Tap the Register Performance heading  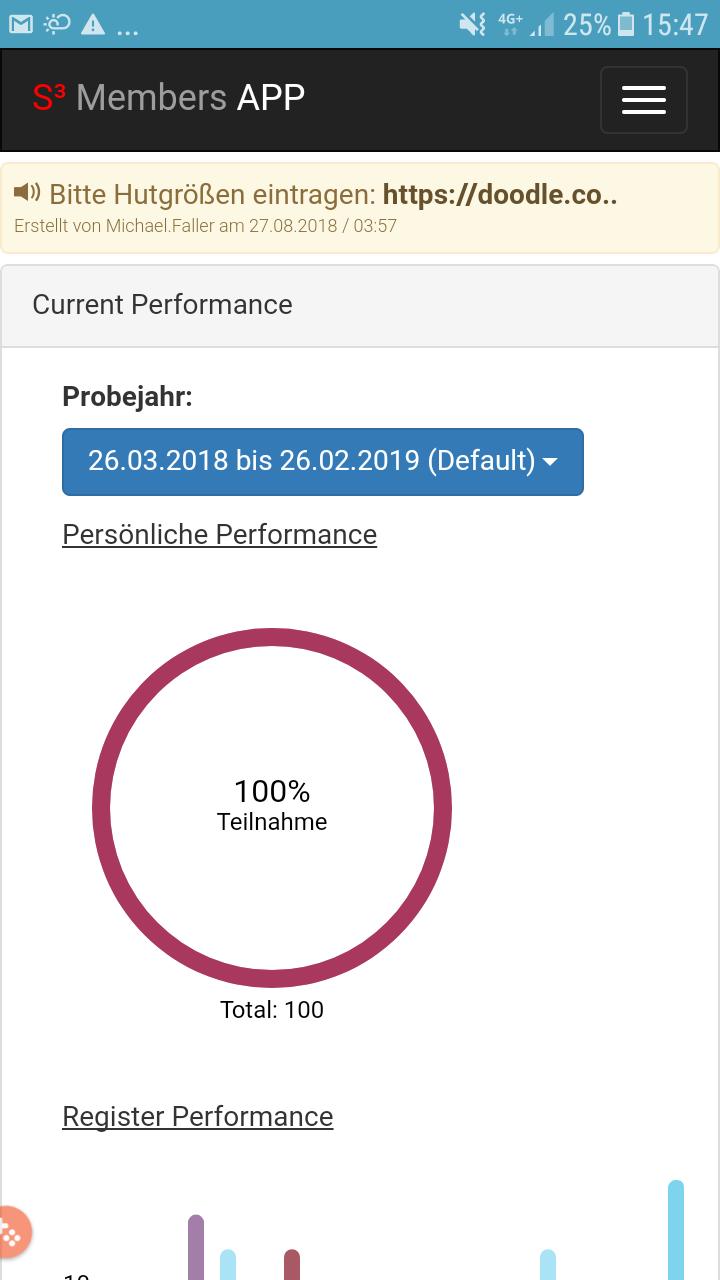pos(197,1116)
